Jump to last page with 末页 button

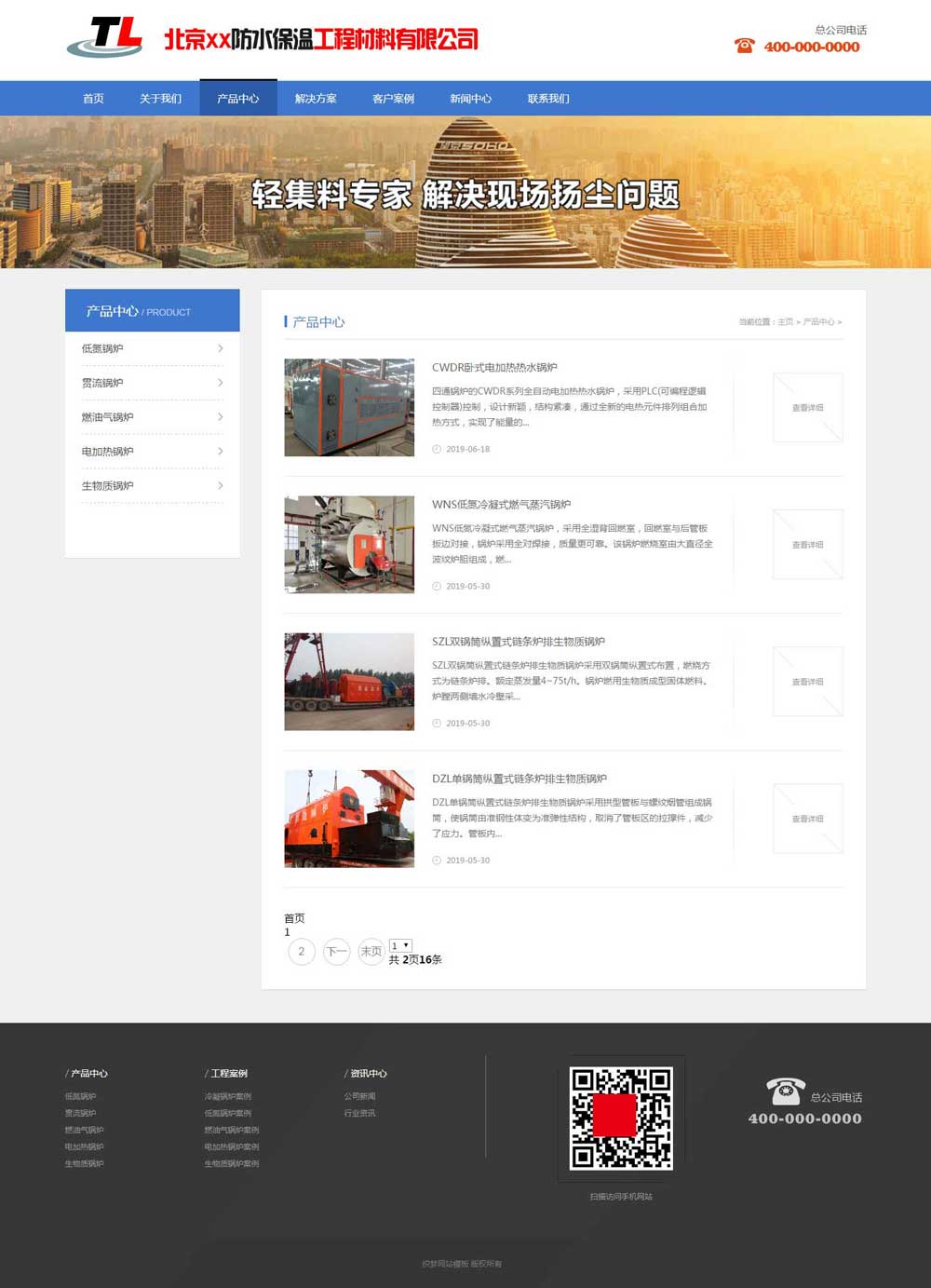pos(371,952)
